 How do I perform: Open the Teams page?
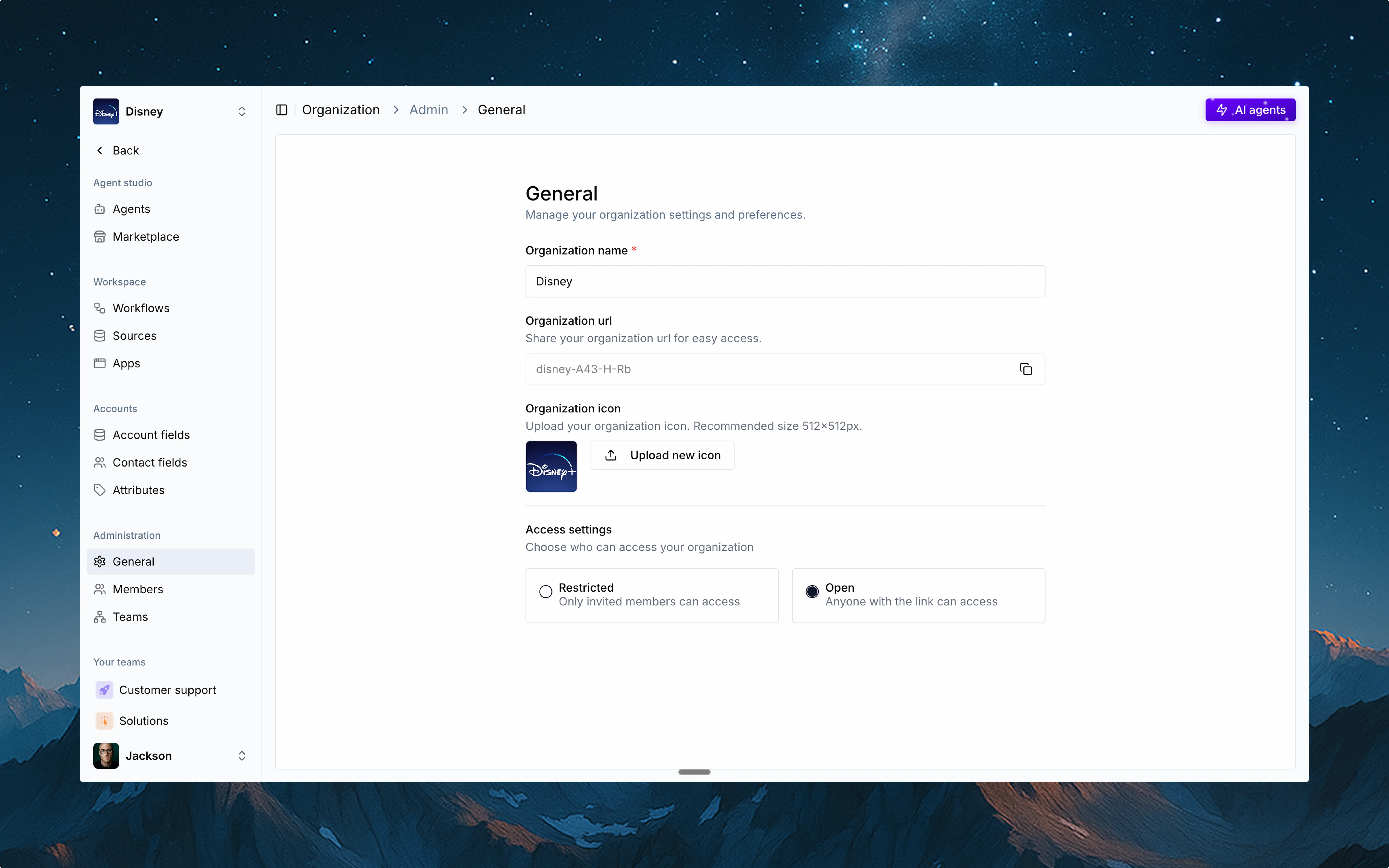(x=171, y=617)
